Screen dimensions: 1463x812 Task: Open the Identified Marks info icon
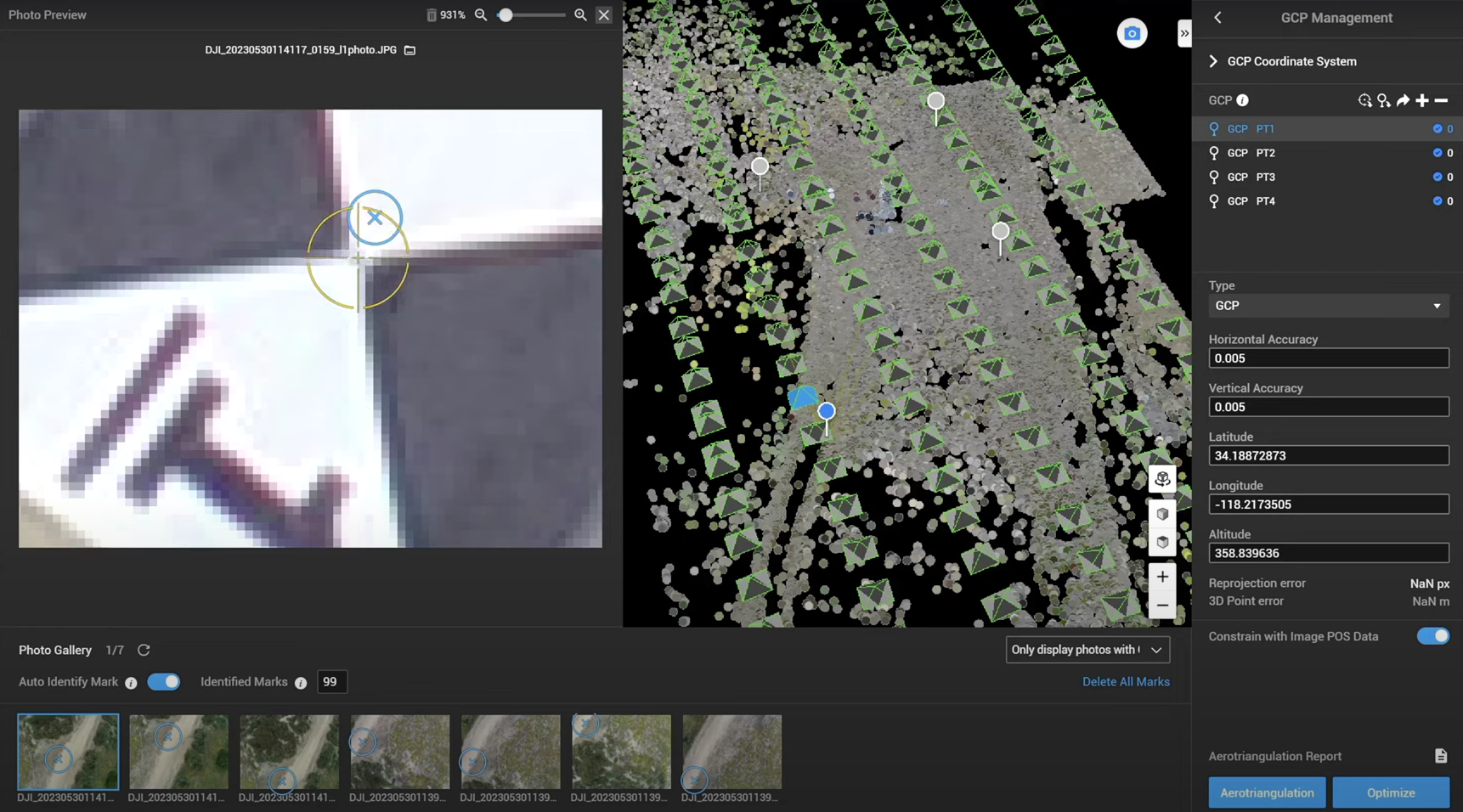tap(301, 683)
